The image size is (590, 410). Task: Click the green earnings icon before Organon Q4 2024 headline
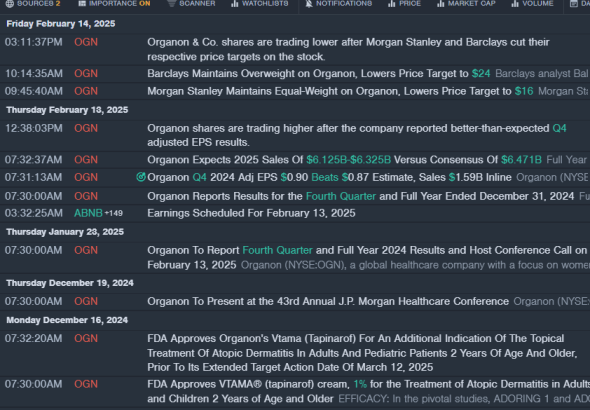click(x=141, y=177)
